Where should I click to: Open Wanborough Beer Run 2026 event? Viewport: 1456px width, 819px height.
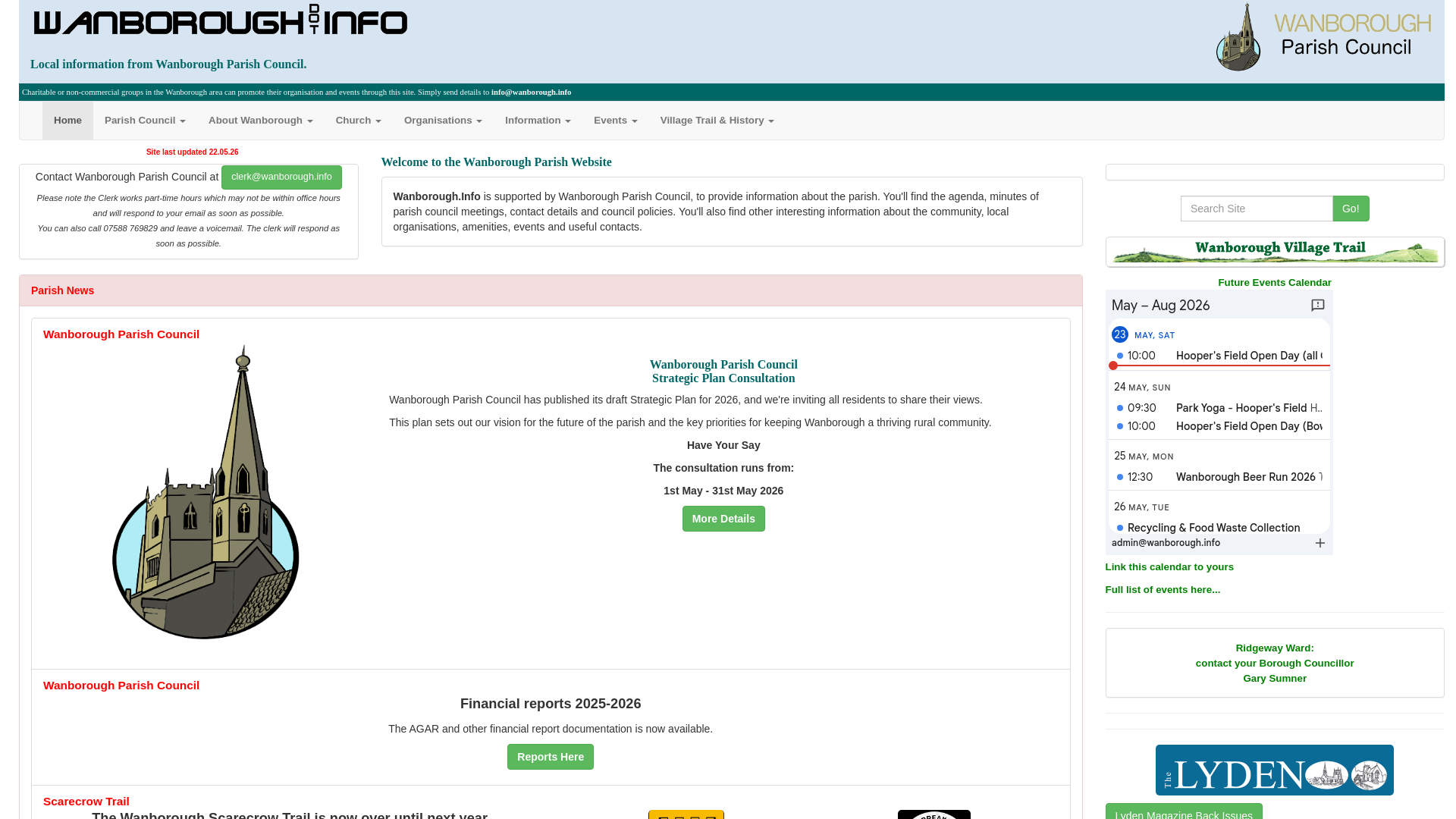point(1219,477)
